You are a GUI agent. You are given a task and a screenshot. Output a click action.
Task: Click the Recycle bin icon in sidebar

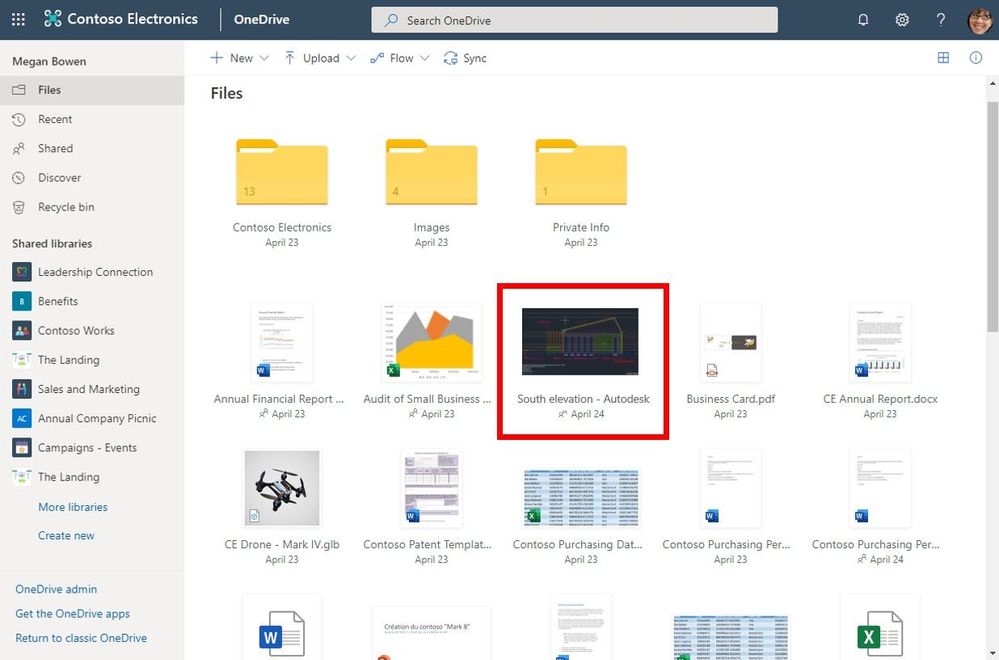[x=19, y=207]
